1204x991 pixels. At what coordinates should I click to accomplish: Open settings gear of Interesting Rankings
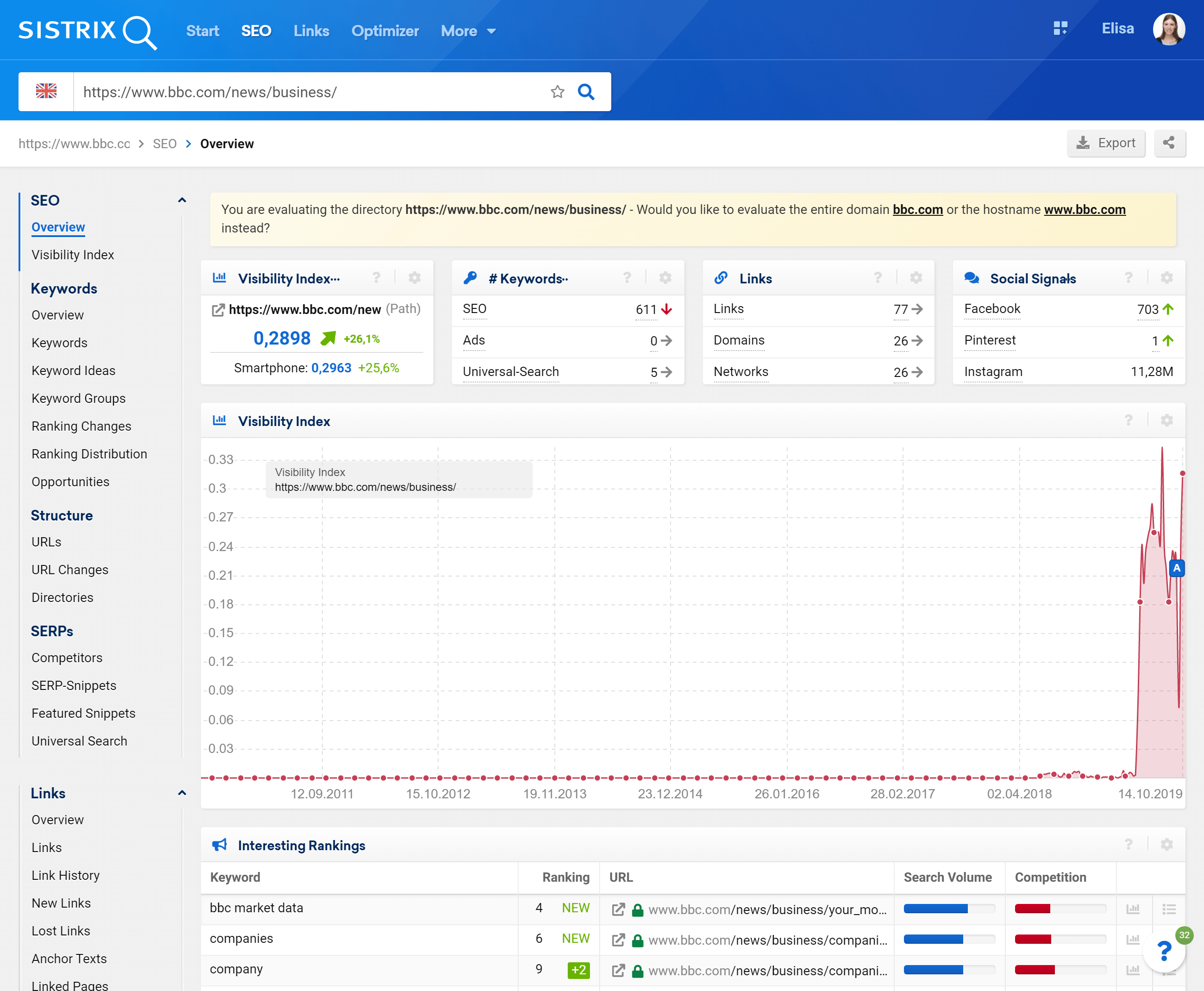tap(1166, 844)
